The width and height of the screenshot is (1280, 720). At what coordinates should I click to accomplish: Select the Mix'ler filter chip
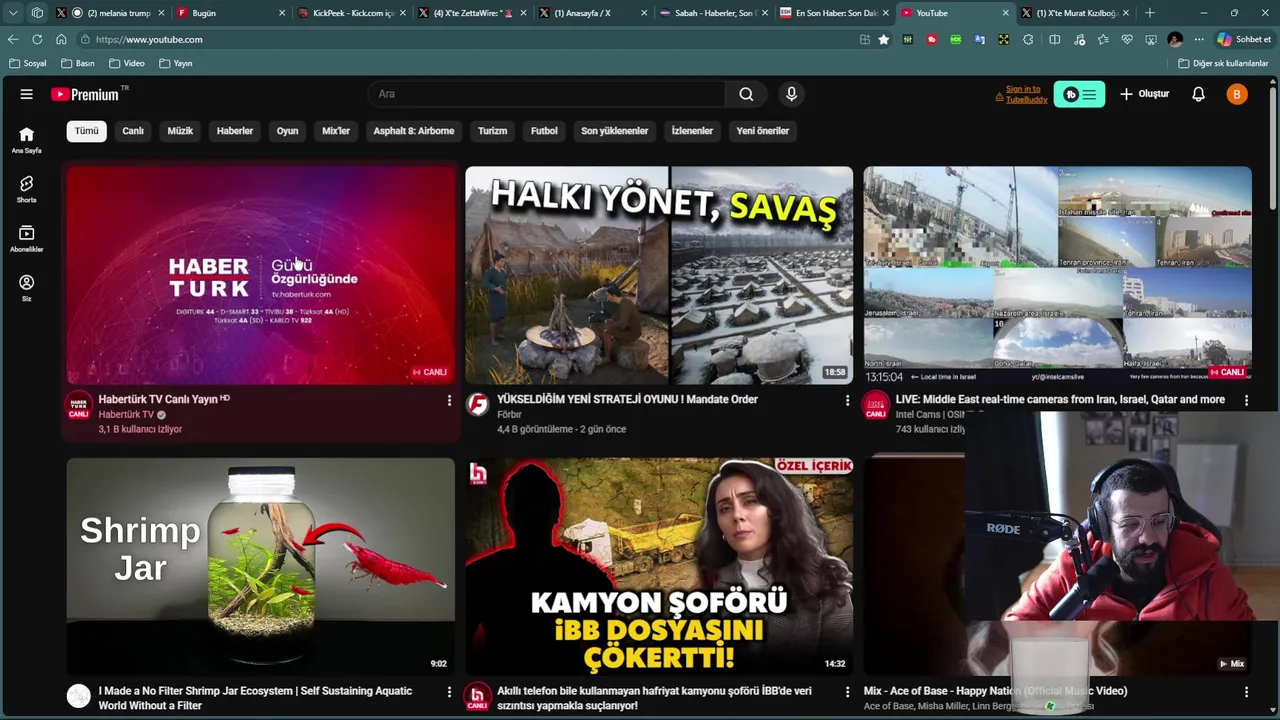(x=336, y=131)
